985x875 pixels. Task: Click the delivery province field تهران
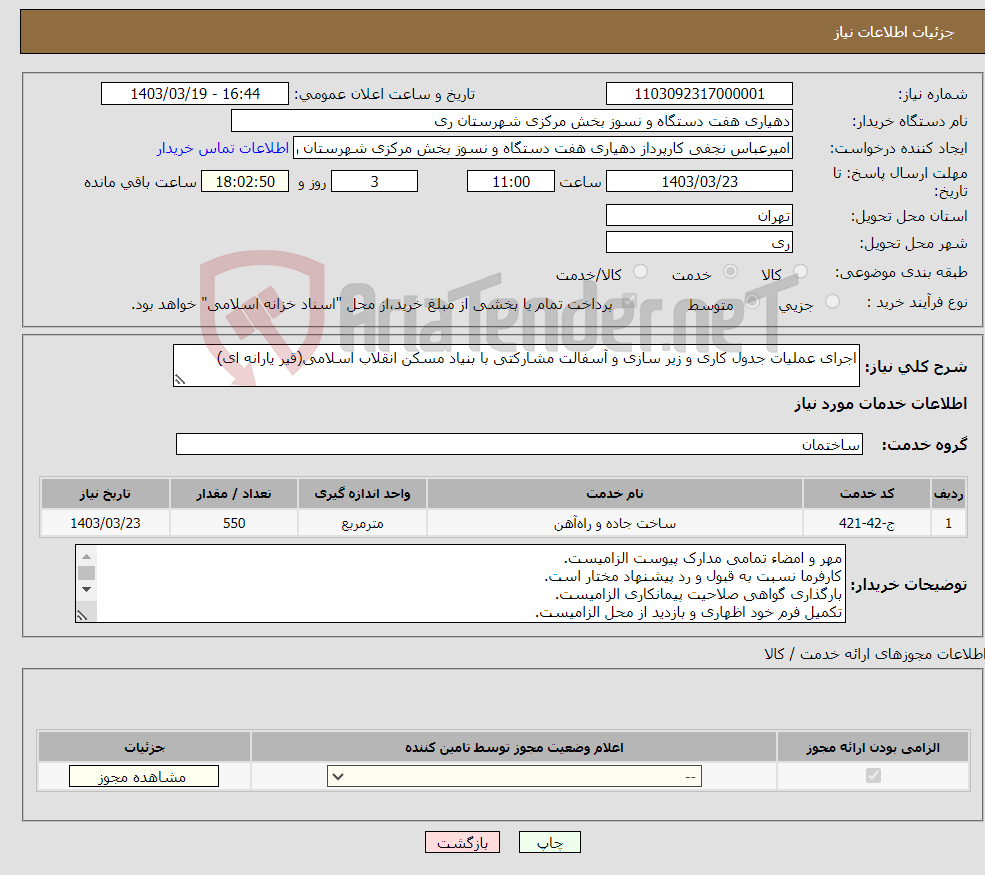699,215
